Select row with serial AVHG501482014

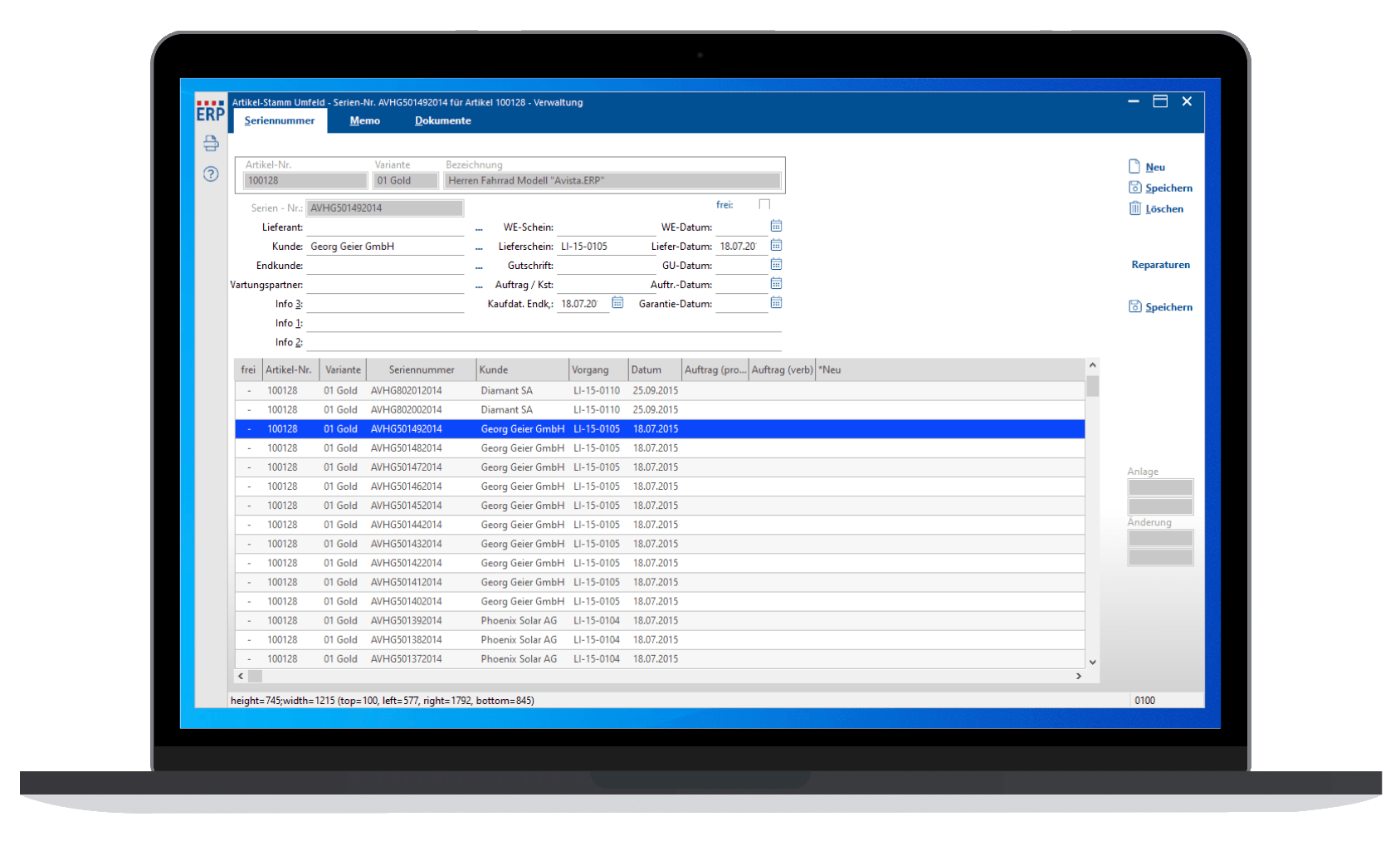click(660, 447)
